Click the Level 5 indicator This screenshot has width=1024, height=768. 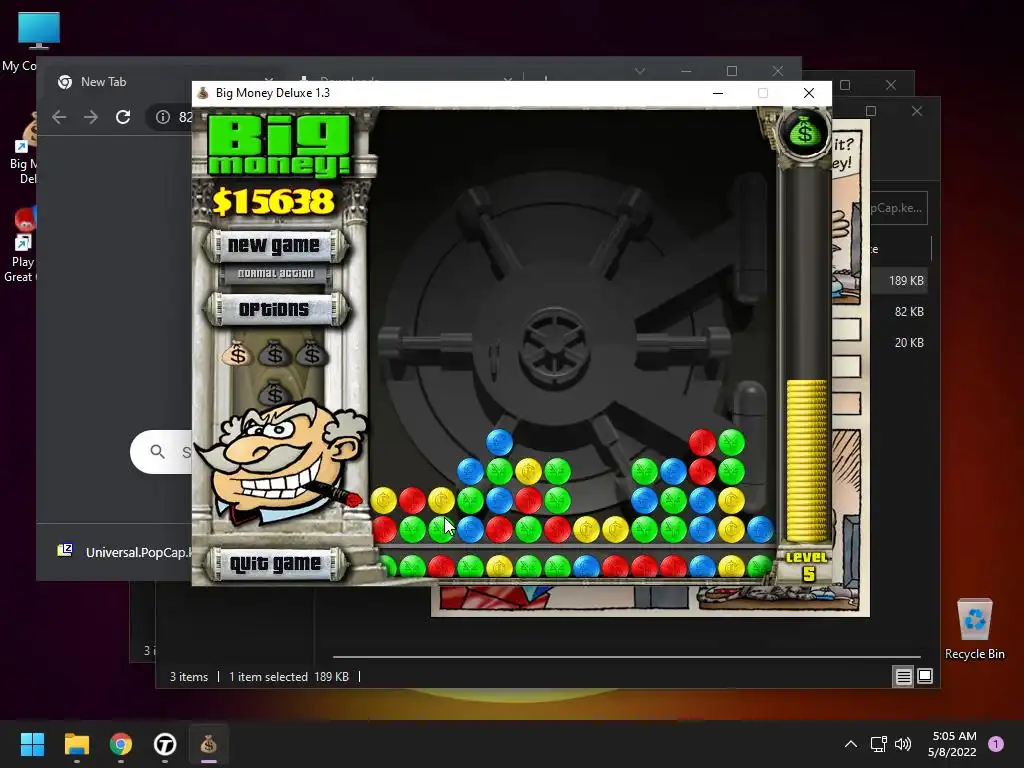(807, 566)
